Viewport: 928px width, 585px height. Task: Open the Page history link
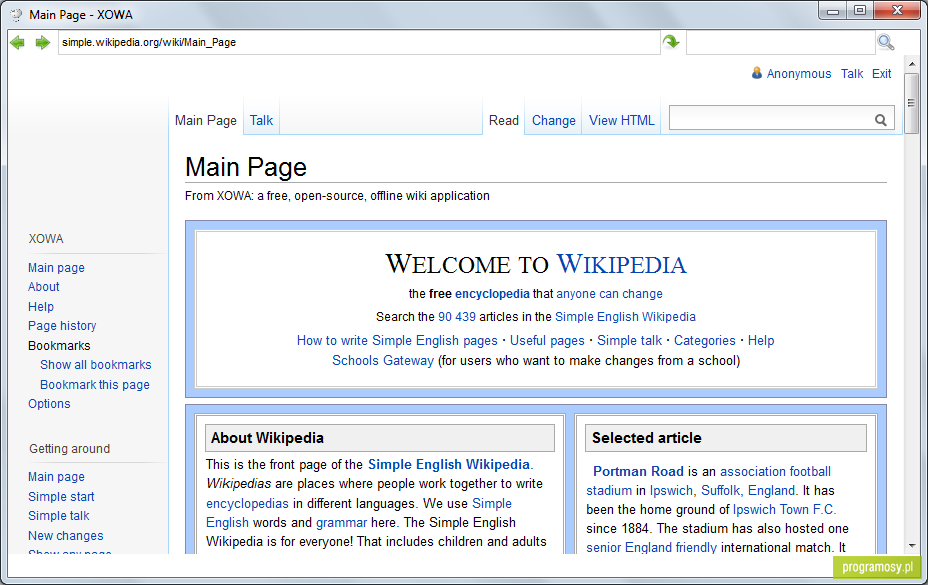click(62, 326)
